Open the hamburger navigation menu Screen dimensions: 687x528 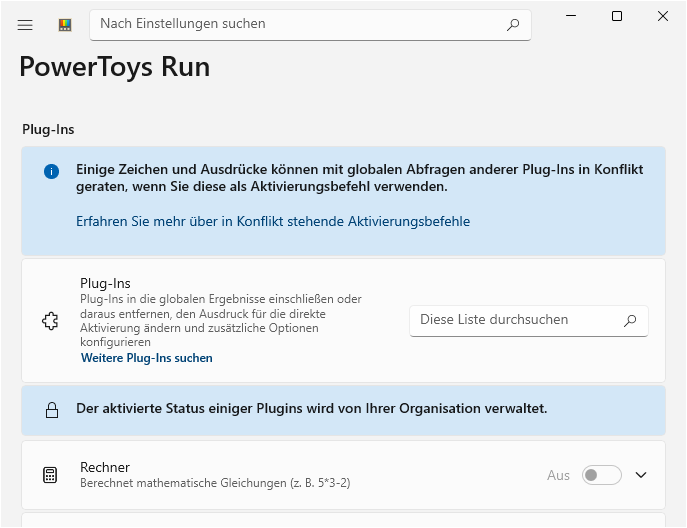click(x=25, y=25)
